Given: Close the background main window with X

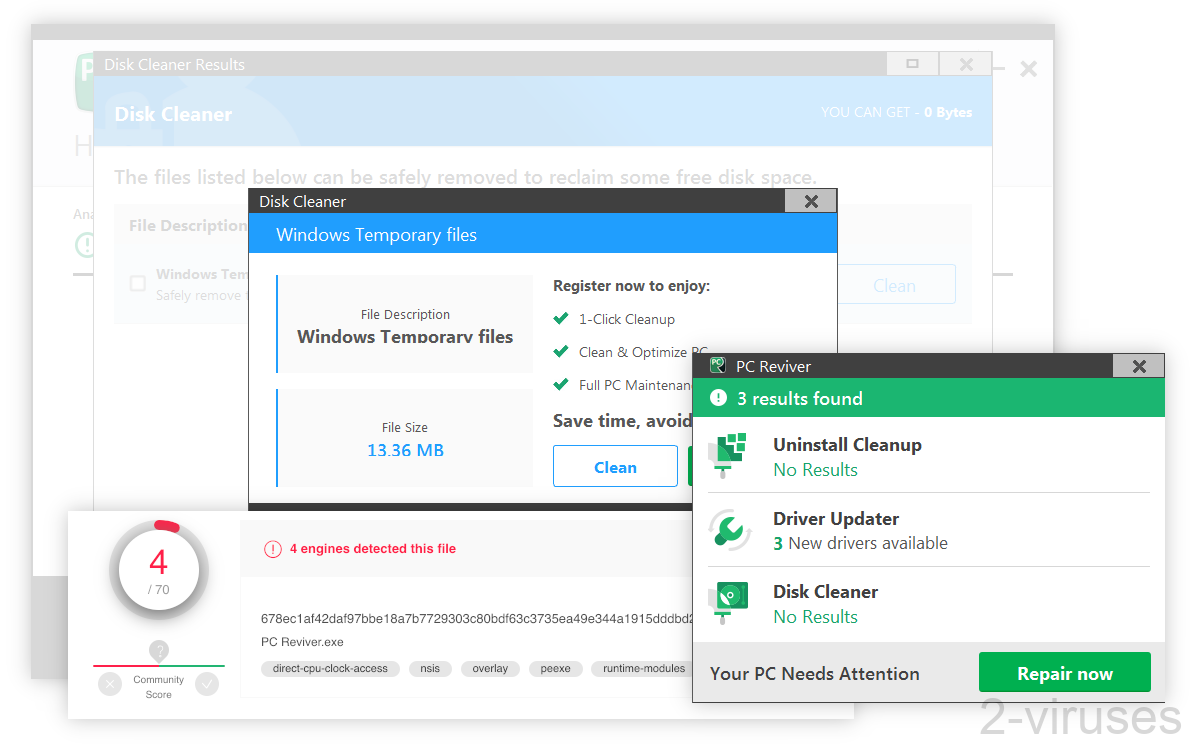Looking at the screenshot, I should click(x=1028, y=69).
